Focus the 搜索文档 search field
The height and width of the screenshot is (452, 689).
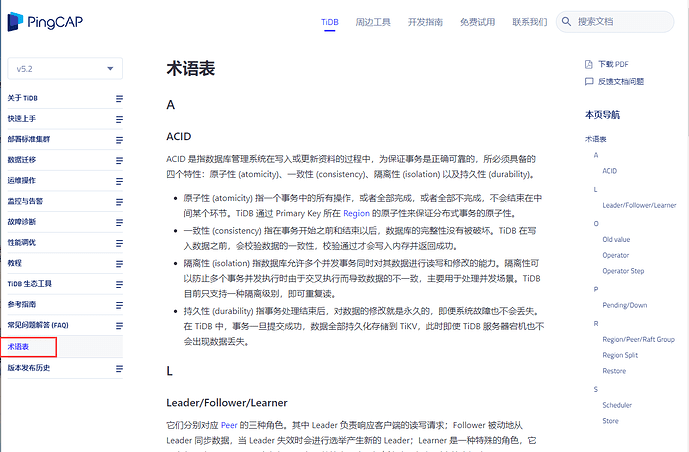[x=615, y=22]
